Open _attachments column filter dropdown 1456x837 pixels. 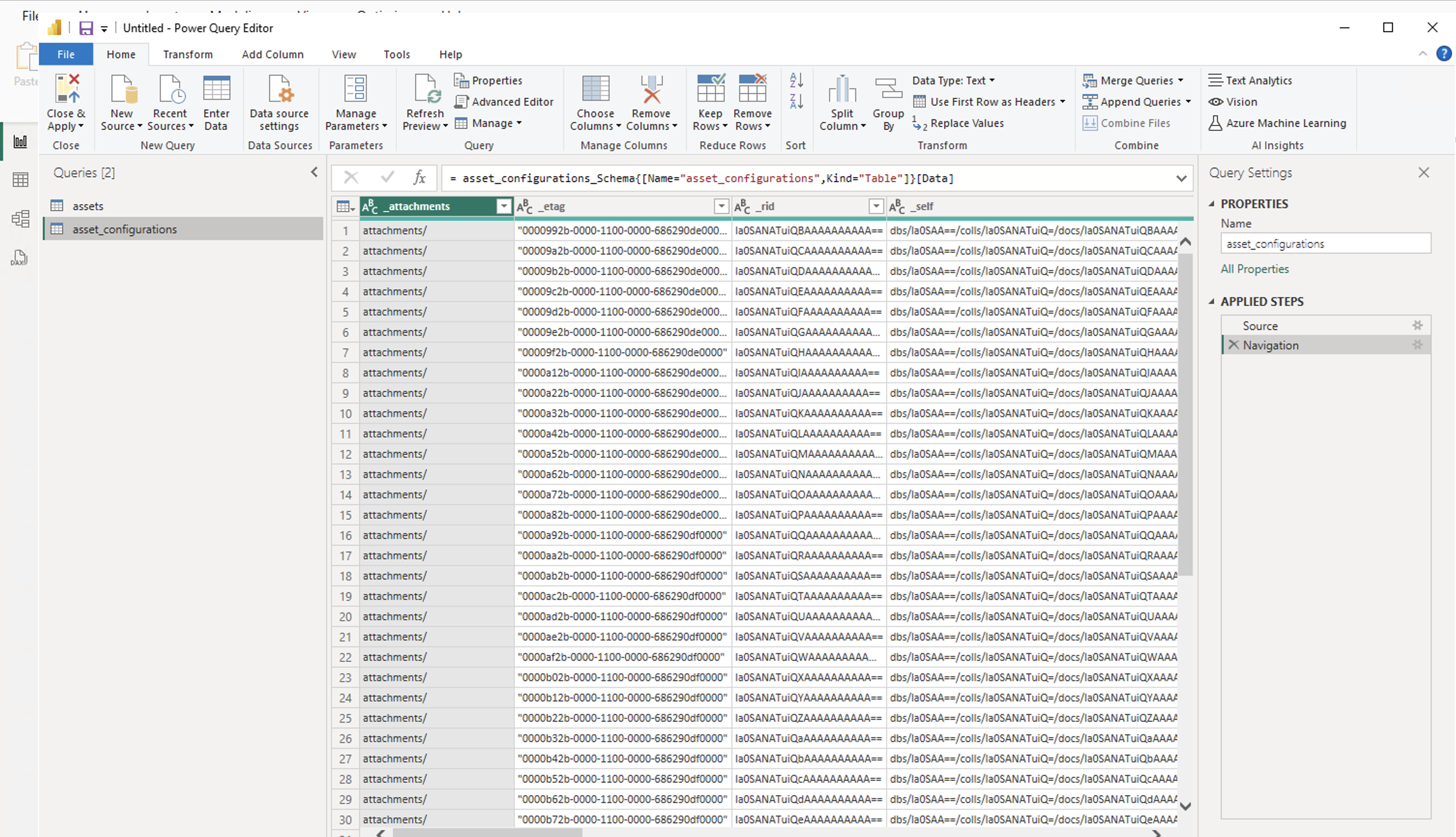coord(504,207)
